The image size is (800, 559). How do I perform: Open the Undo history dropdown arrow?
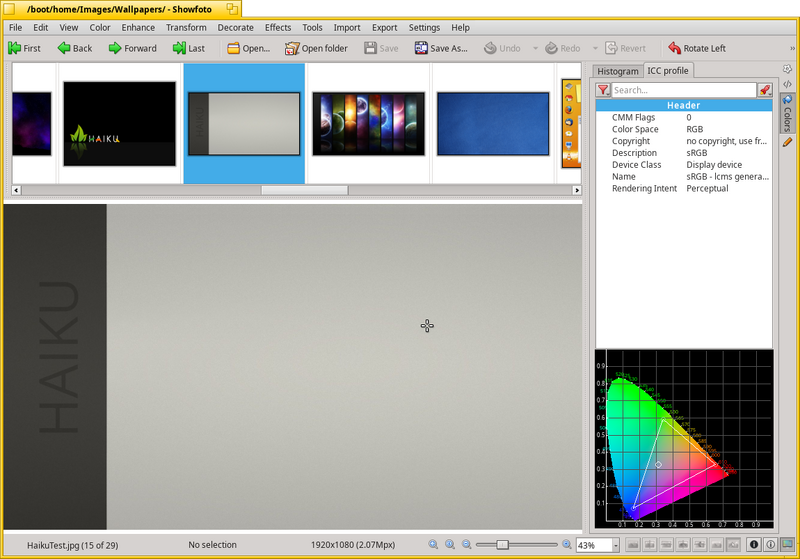tap(535, 48)
